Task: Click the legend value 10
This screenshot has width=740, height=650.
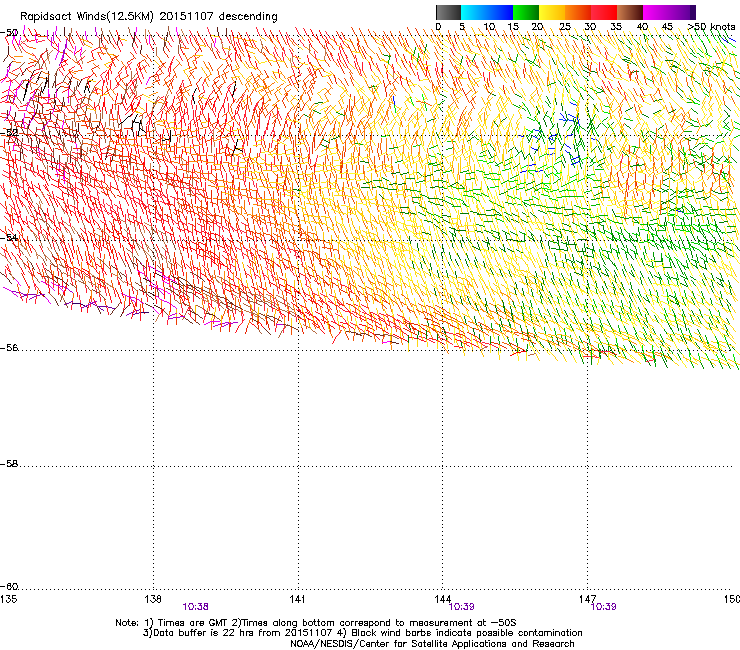Action: (x=489, y=26)
